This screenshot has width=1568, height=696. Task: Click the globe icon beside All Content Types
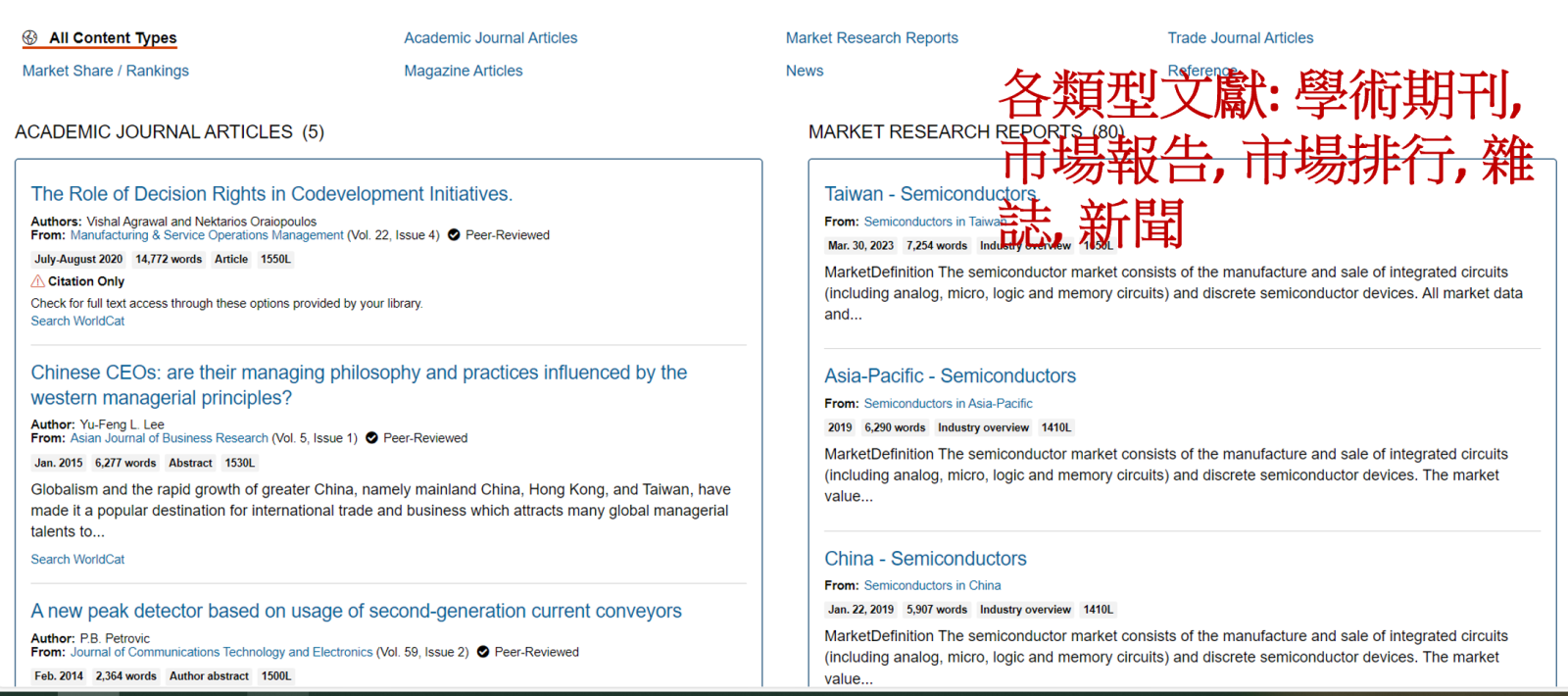pyautogui.click(x=30, y=38)
